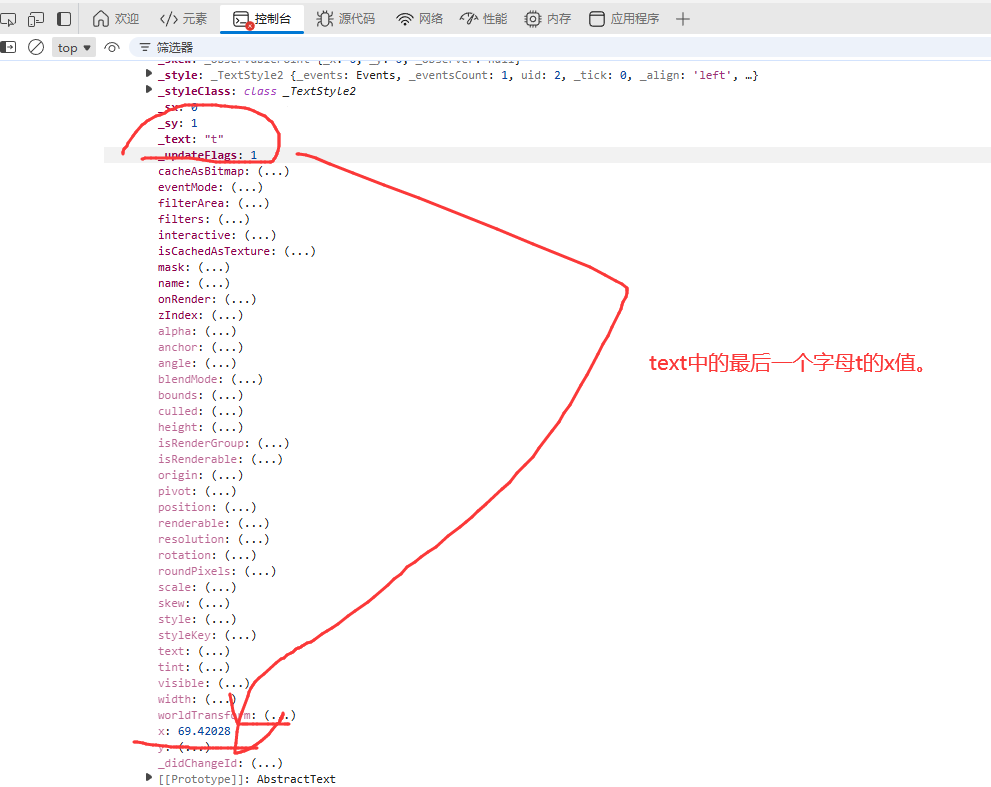991x787 pixels.
Task: Invoke getter for filters (...)
Action: tap(234, 219)
